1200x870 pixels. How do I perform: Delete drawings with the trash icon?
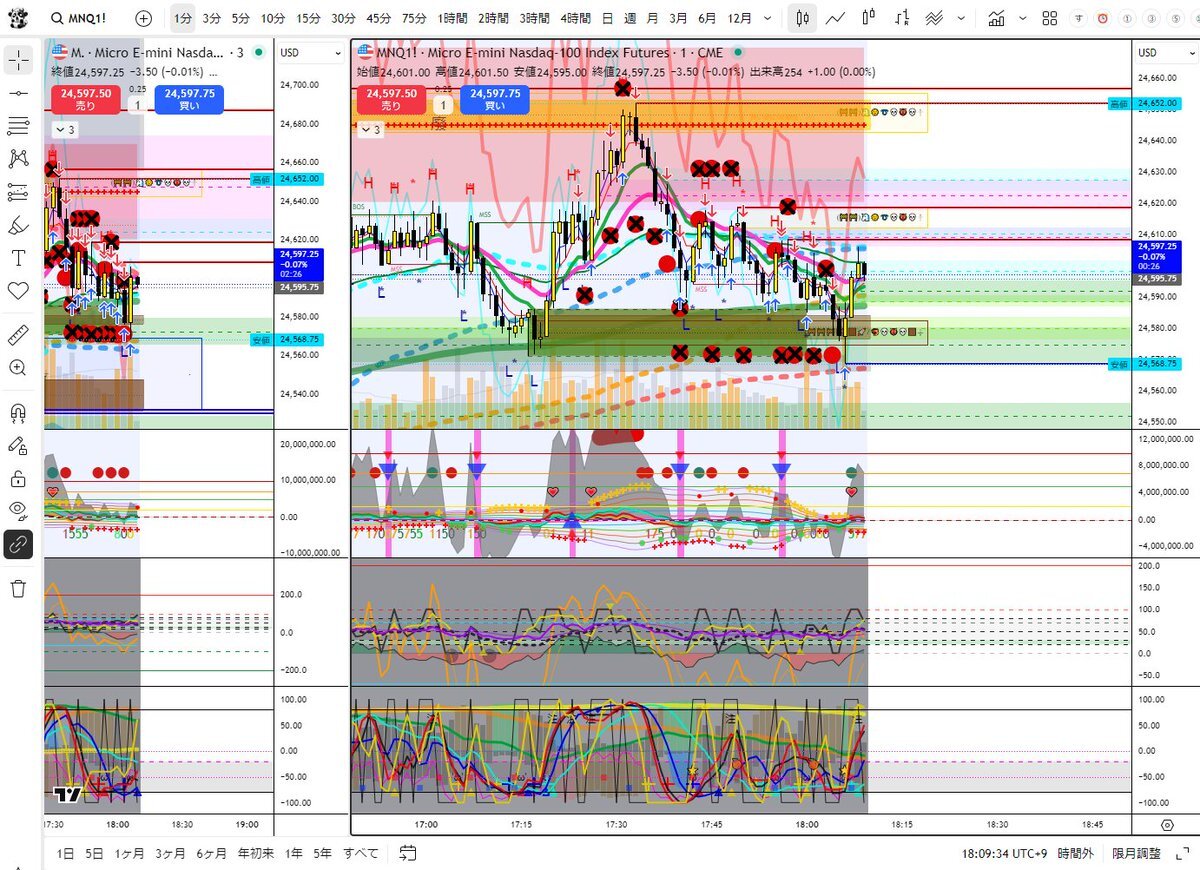18,588
